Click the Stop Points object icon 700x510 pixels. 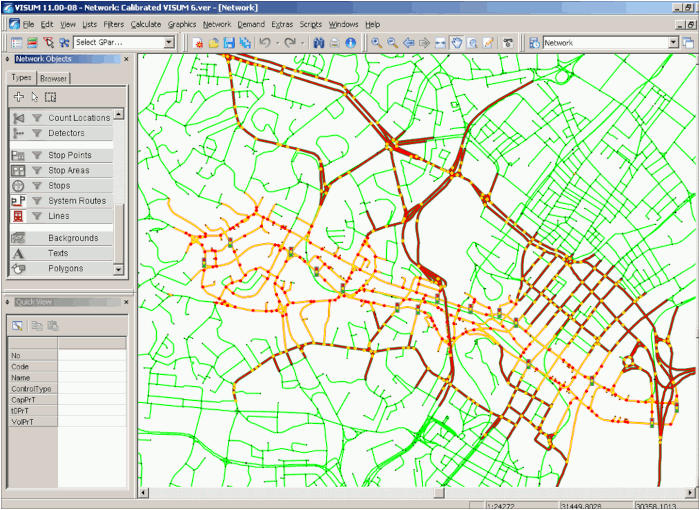[x=18, y=155]
